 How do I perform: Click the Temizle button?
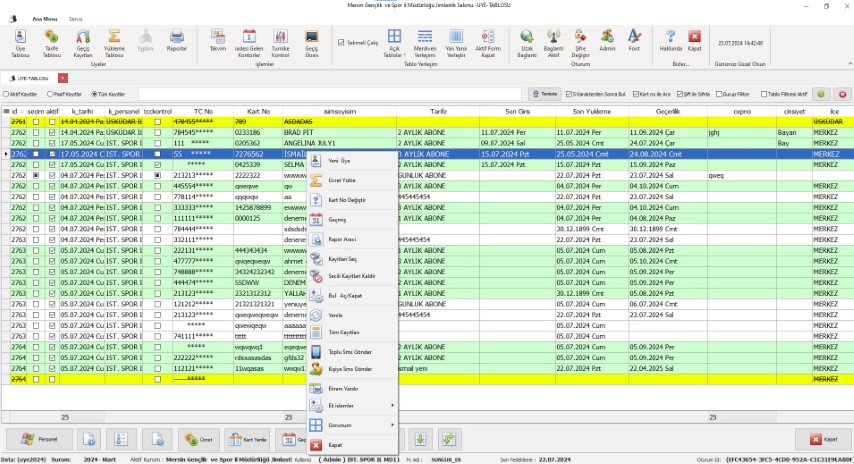tap(545, 94)
